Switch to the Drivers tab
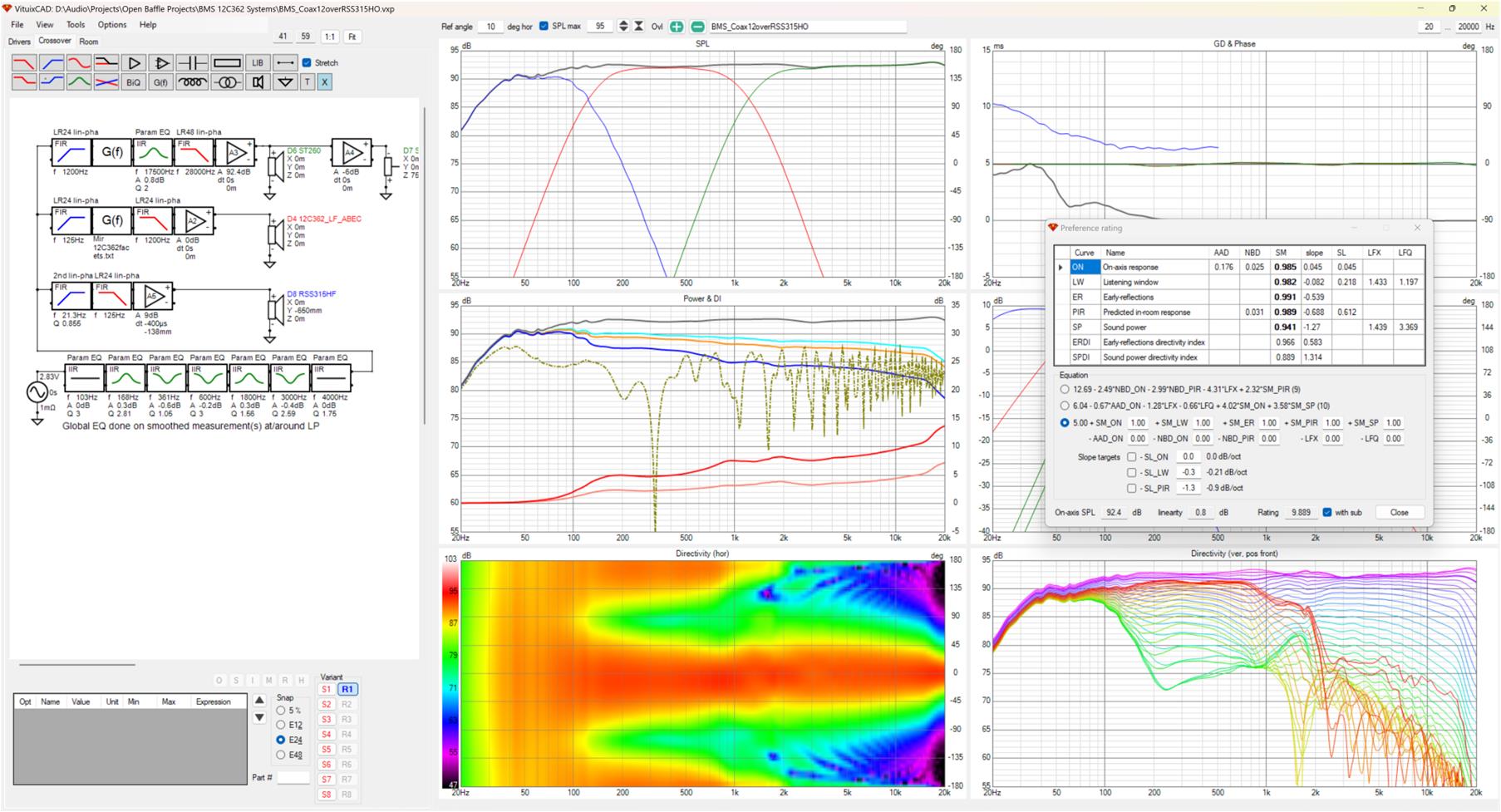The image size is (1501, 812). 19,42
